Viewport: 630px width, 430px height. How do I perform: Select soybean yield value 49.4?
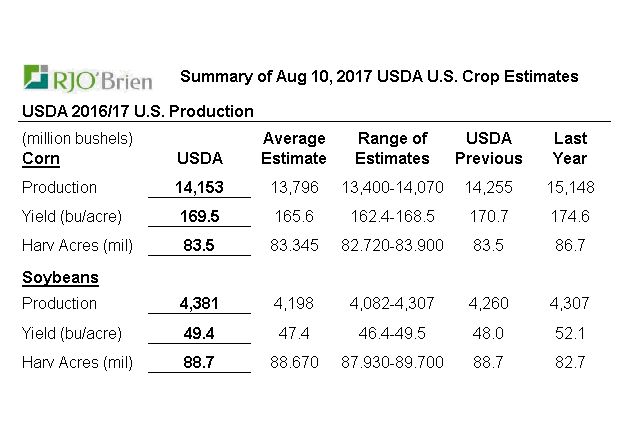coord(199,333)
